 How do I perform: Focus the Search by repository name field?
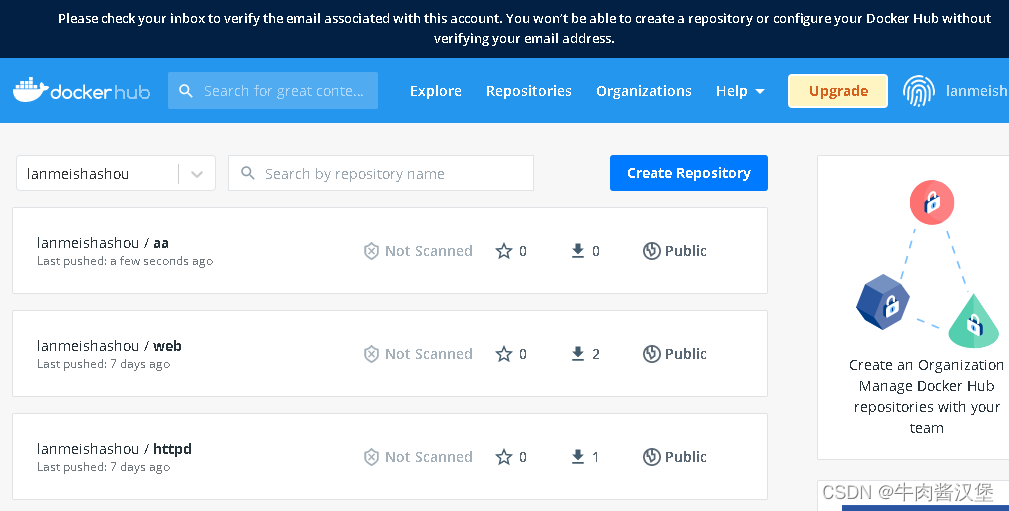[x=381, y=173]
